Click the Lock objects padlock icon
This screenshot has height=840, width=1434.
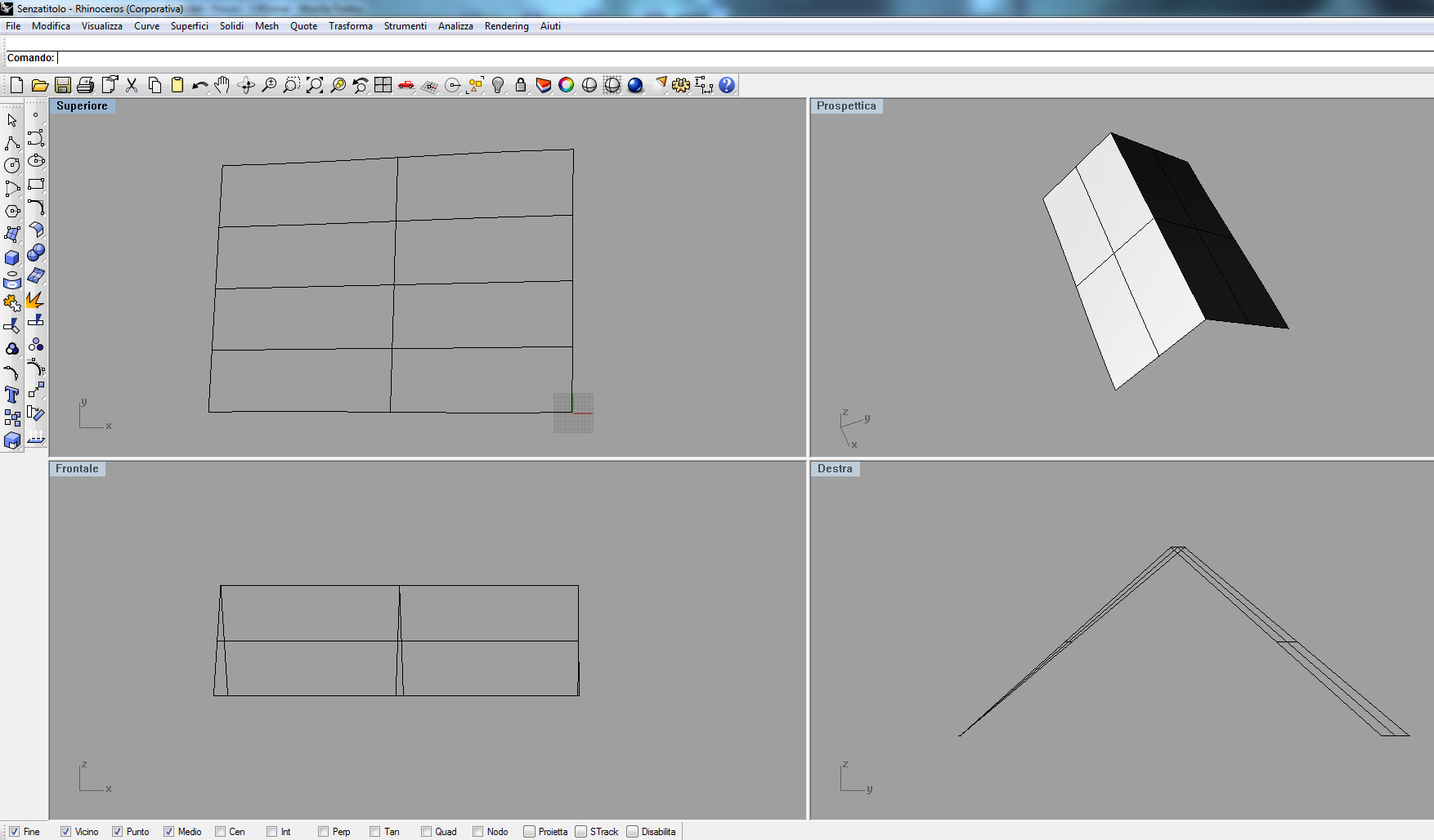520,85
